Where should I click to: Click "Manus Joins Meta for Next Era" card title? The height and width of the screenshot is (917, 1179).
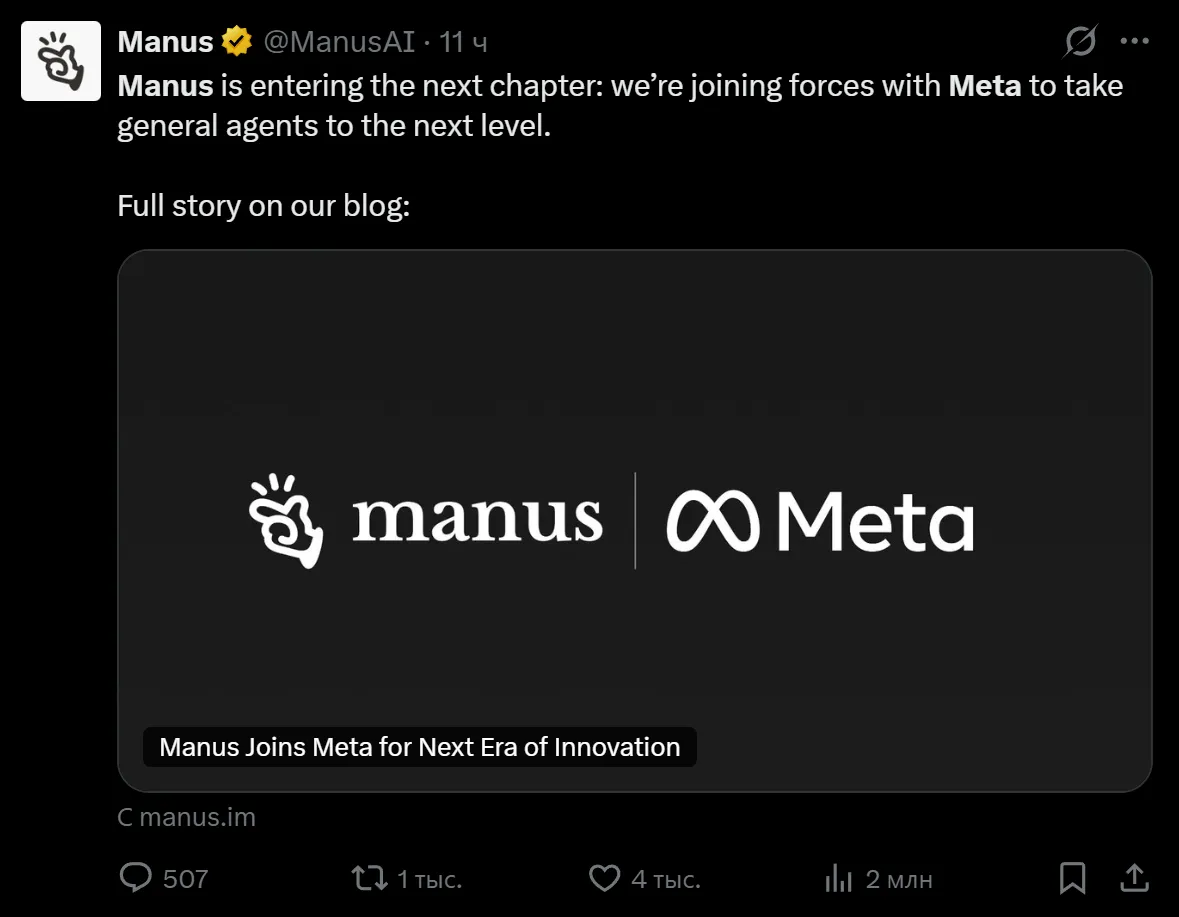(x=419, y=747)
